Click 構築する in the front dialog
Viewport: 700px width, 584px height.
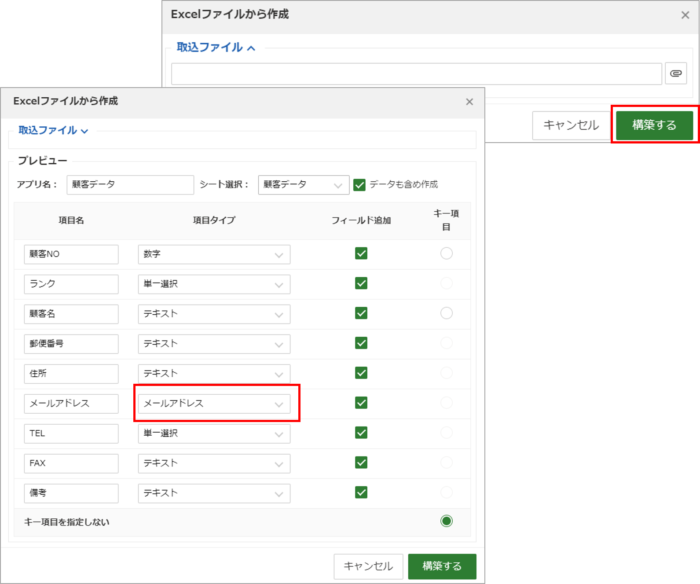coord(442,566)
